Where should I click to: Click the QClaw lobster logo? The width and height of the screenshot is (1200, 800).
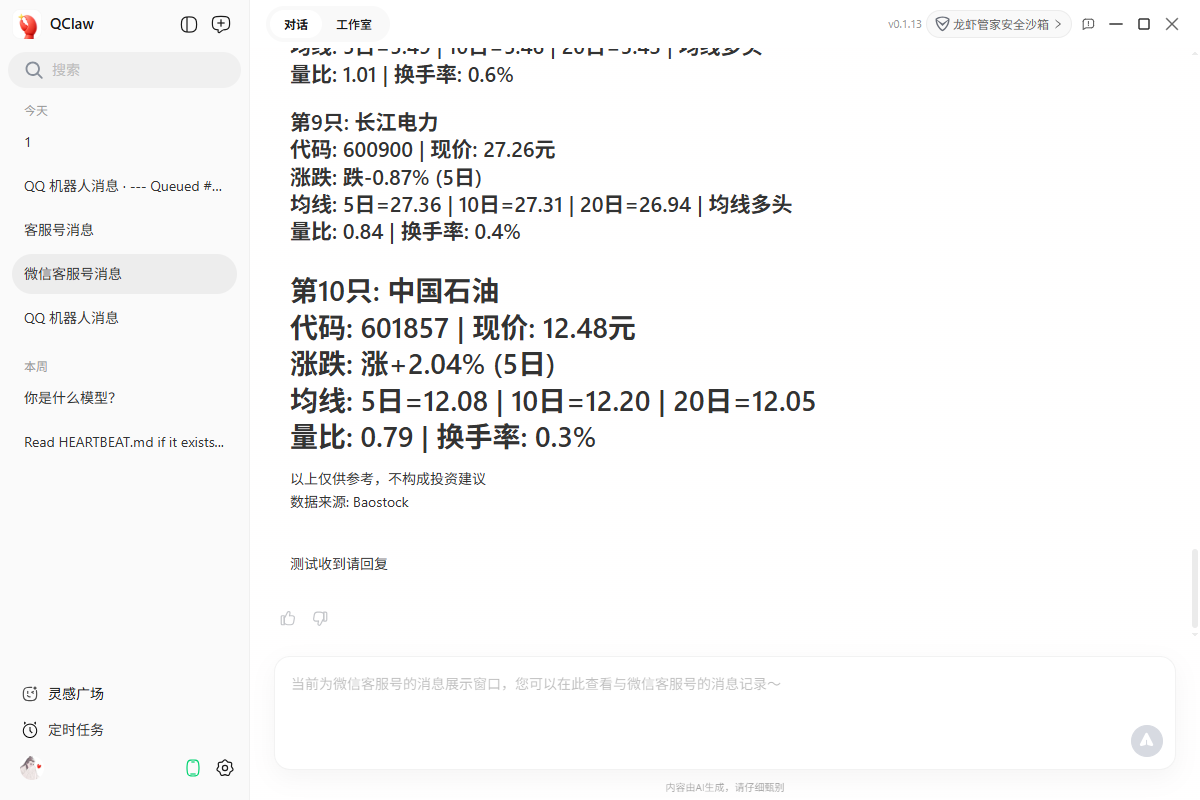point(28,25)
